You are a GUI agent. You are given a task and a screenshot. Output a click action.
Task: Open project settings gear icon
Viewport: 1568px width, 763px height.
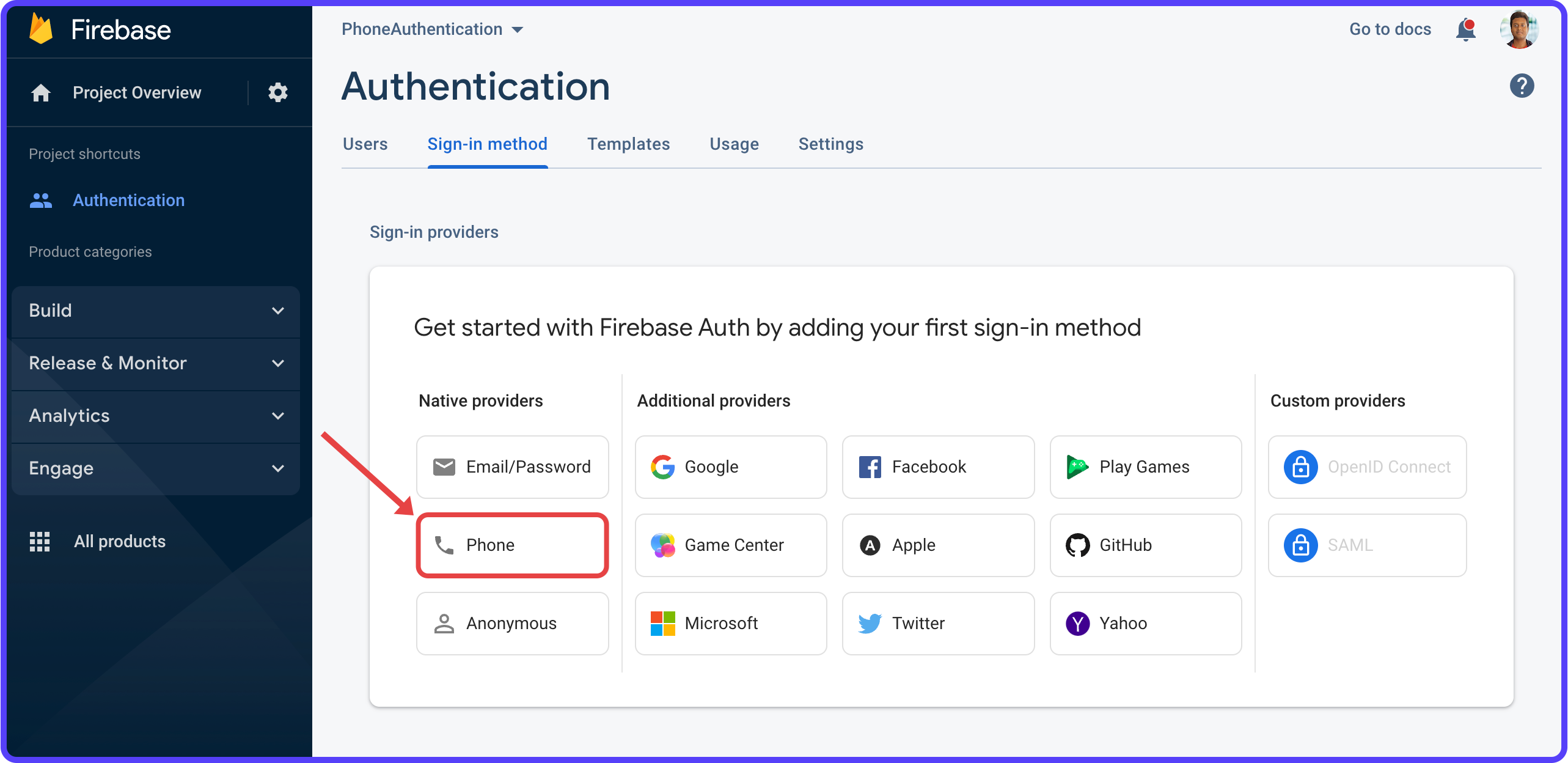277,92
